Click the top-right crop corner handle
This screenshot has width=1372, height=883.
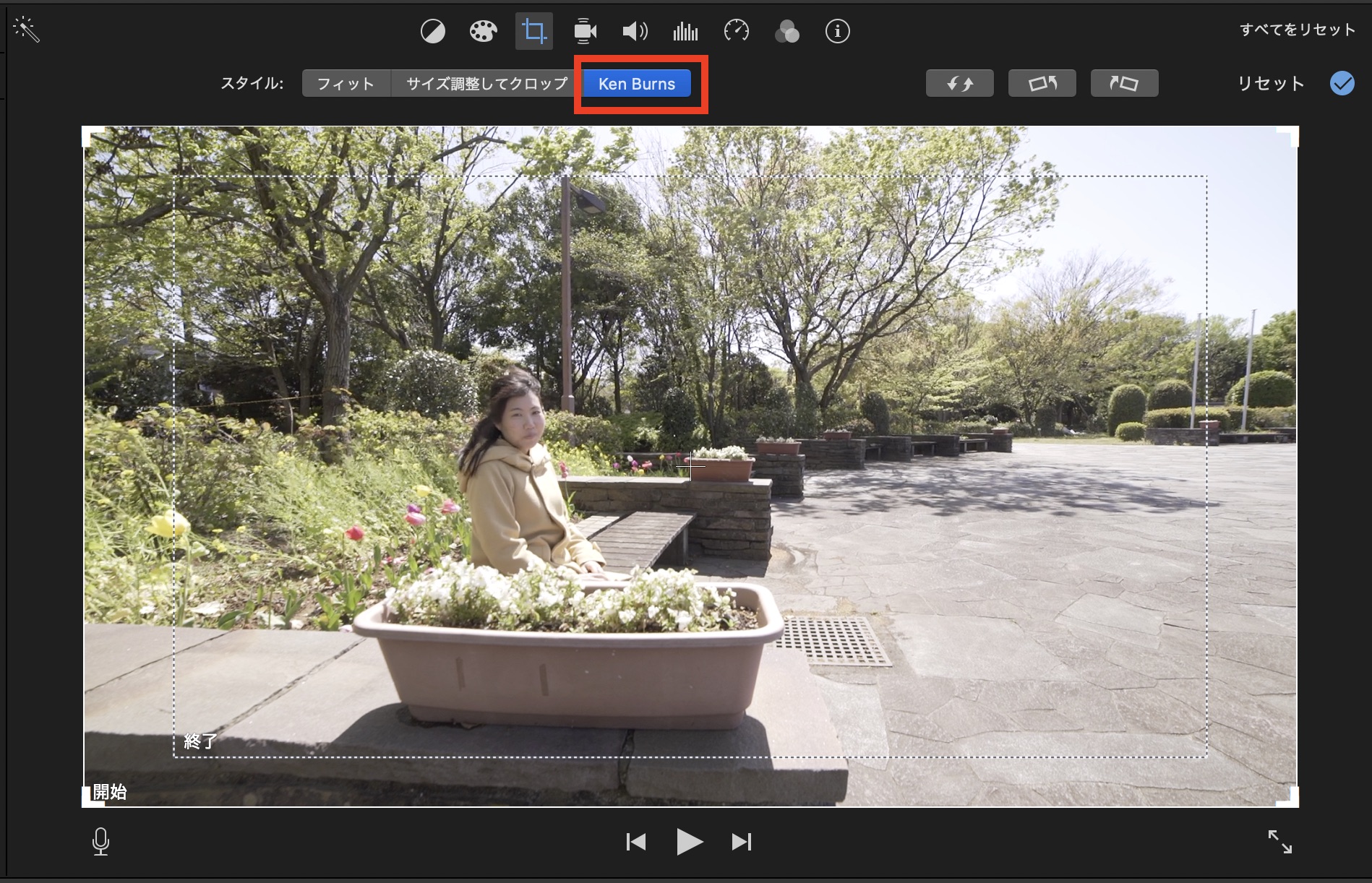coord(1287,137)
